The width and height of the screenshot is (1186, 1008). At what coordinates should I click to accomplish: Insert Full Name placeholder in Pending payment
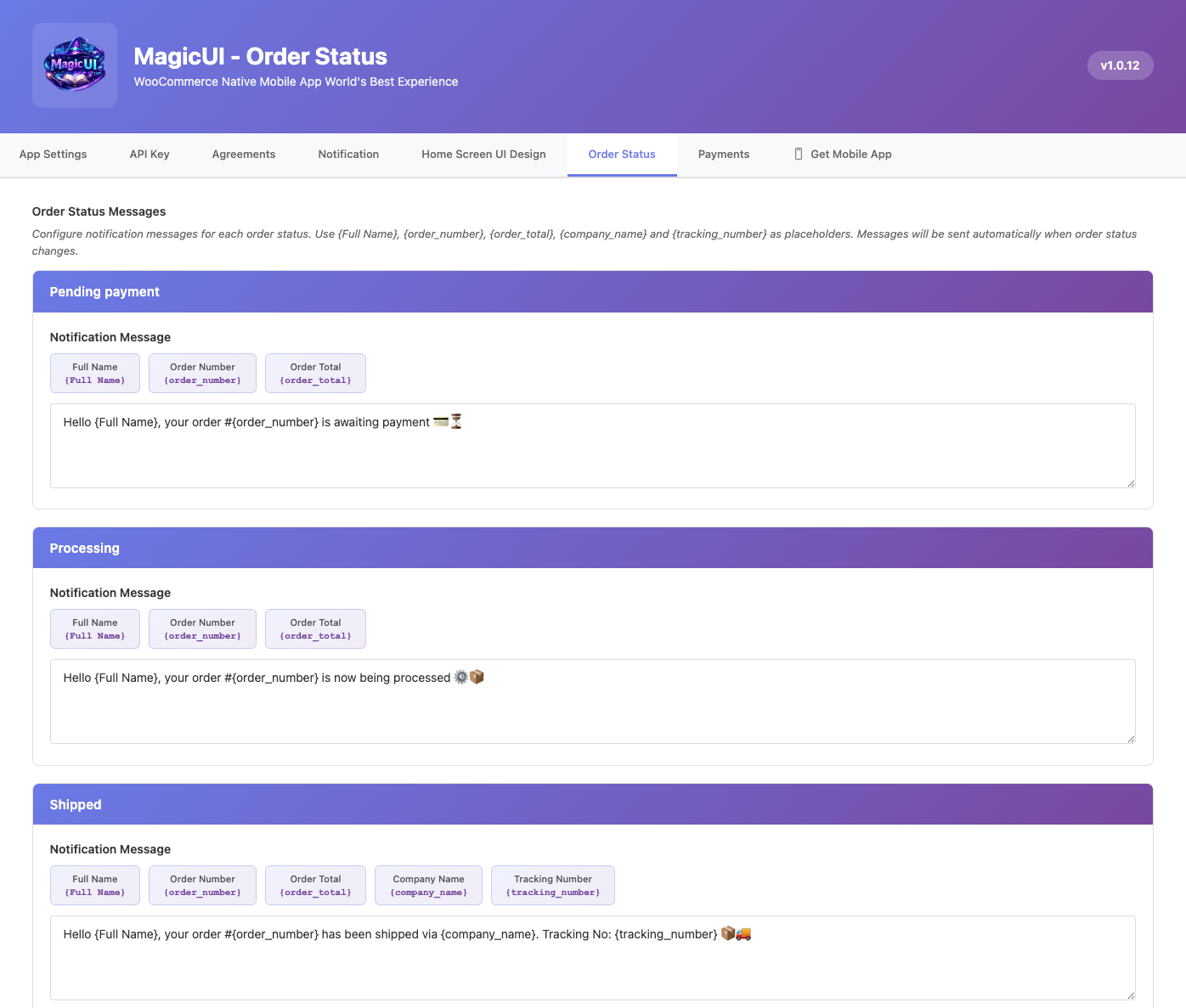pos(95,374)
